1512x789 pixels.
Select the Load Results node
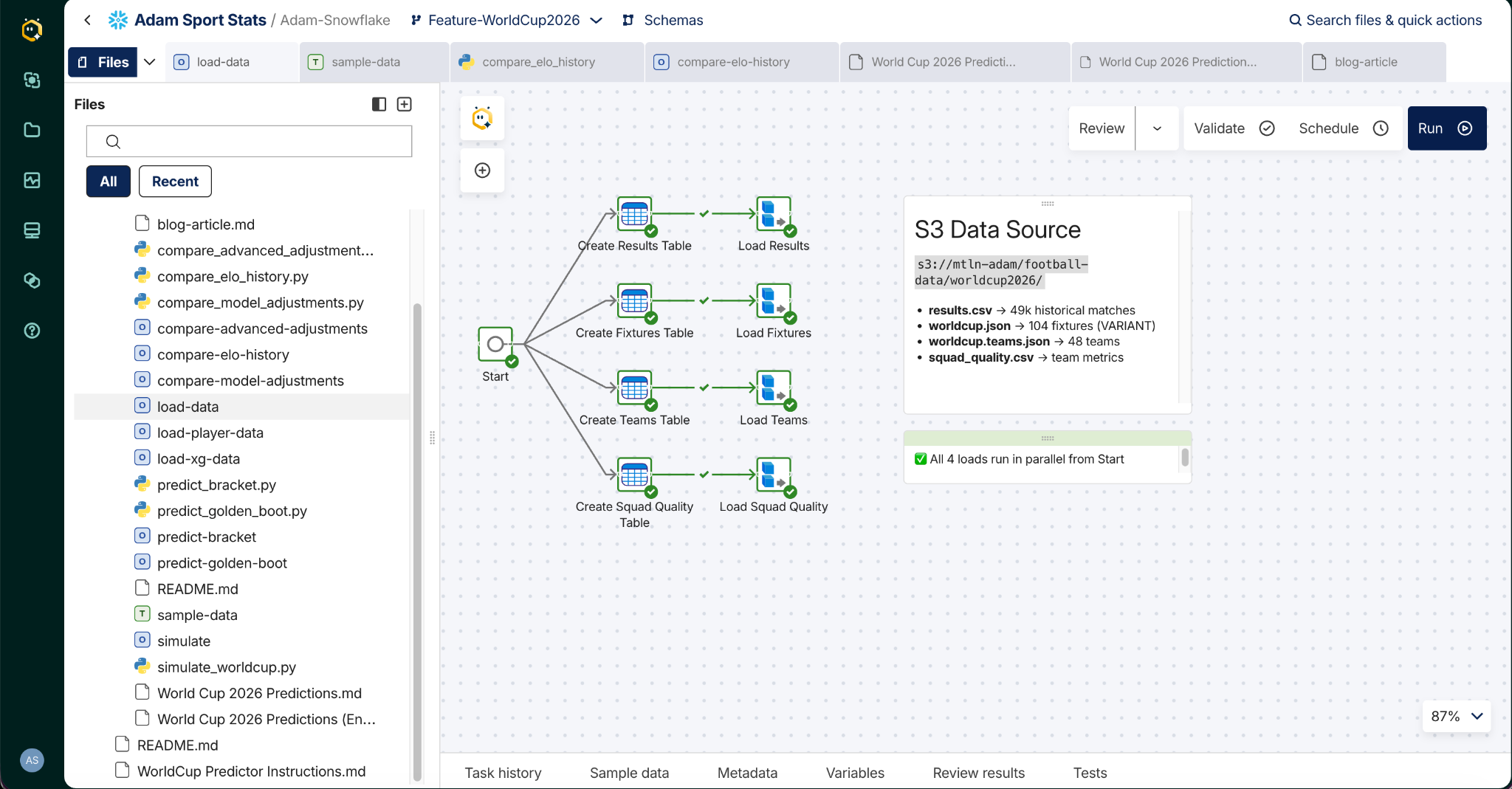tap(773, 214)
